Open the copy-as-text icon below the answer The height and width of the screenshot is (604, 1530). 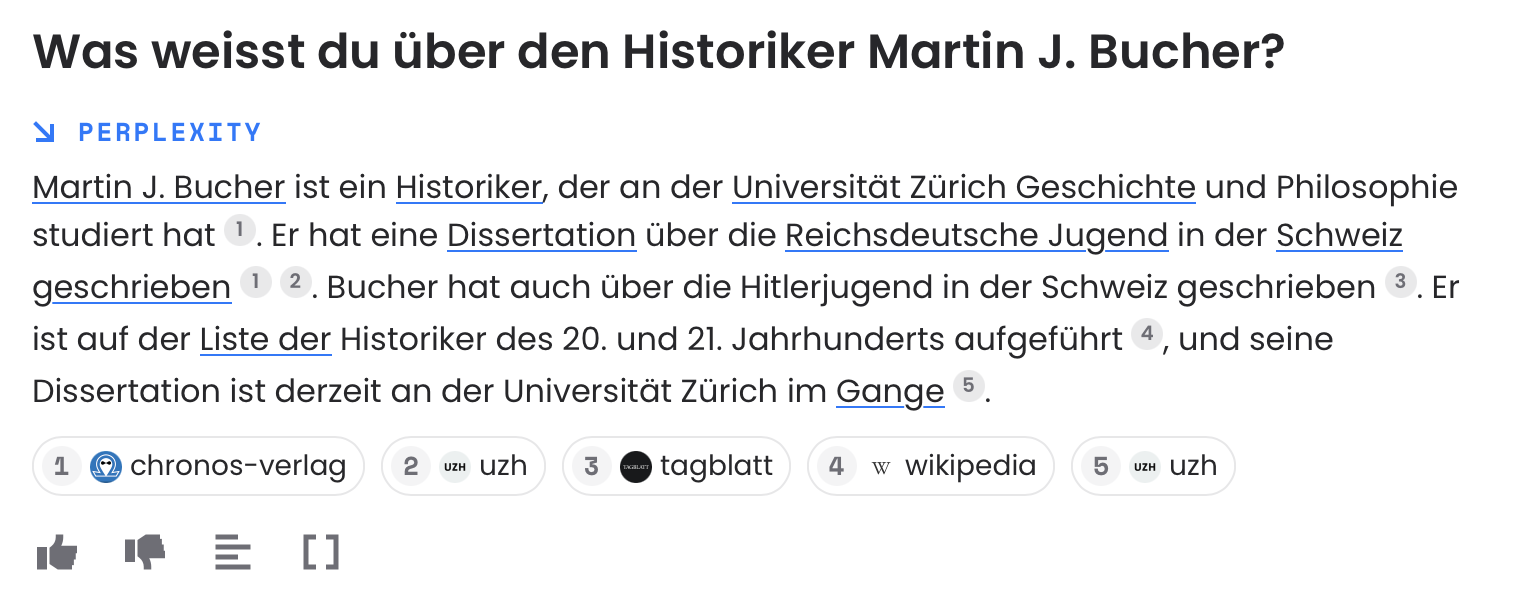pos(233,551)
